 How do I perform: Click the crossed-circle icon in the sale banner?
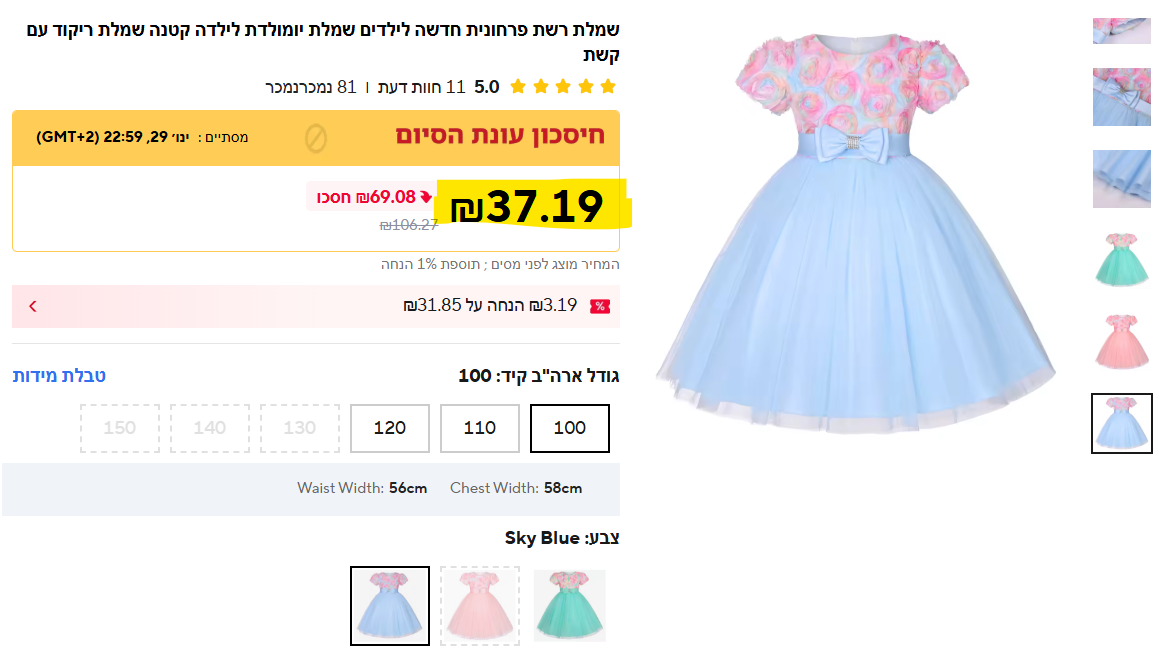click(x=315, y=138)
